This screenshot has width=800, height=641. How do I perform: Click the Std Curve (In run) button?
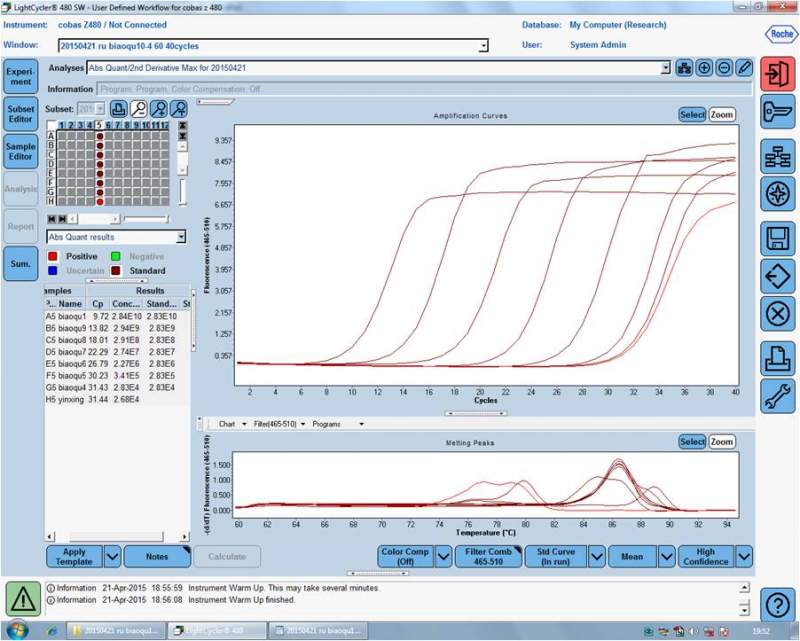pyautogui.click(x=556, y=557)
